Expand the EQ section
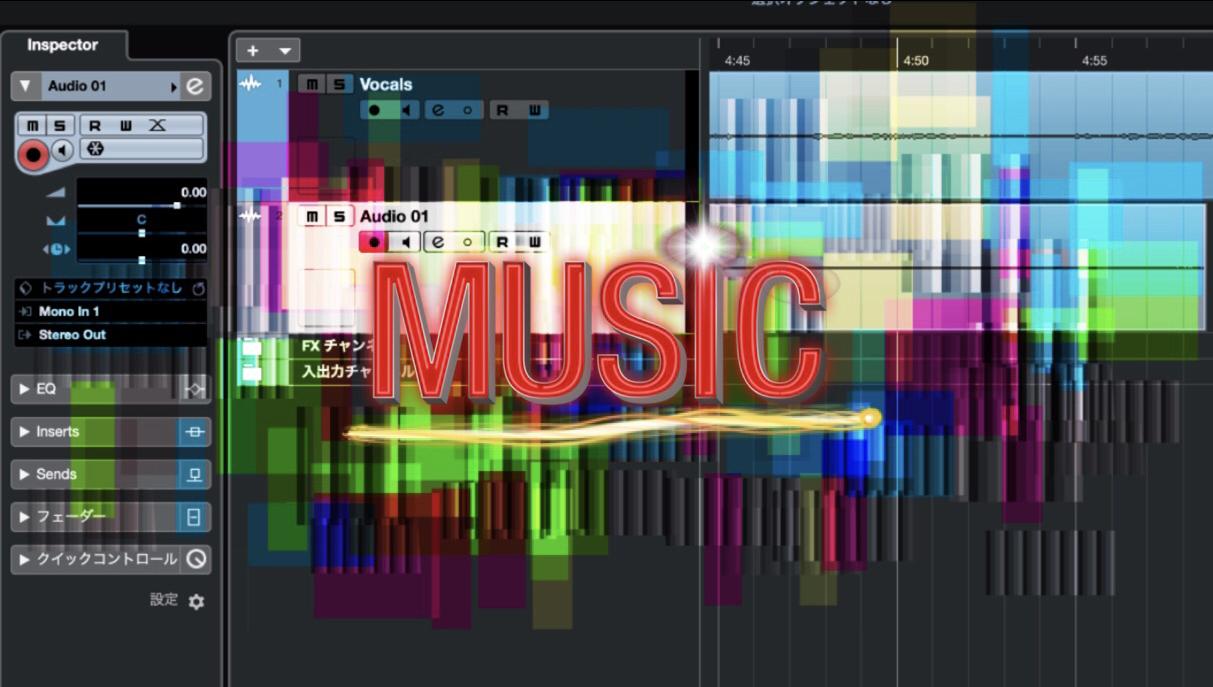1213x687 pixels. 25,389
